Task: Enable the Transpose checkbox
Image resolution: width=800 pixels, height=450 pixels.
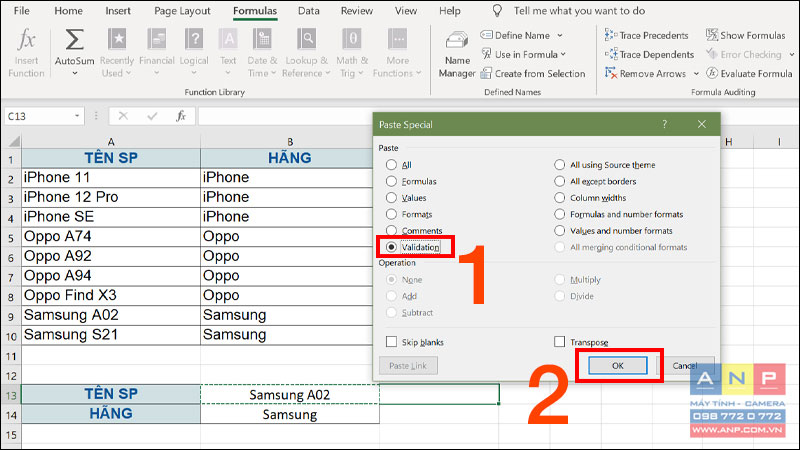Action: click(560, 342)
